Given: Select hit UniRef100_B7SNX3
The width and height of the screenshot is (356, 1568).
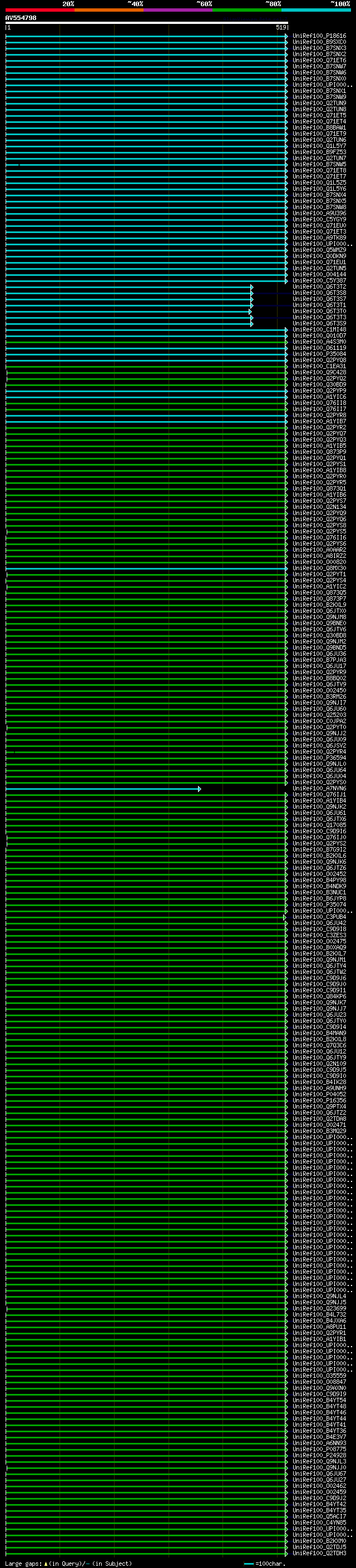Looking at the screenshot, I should 319,48.
